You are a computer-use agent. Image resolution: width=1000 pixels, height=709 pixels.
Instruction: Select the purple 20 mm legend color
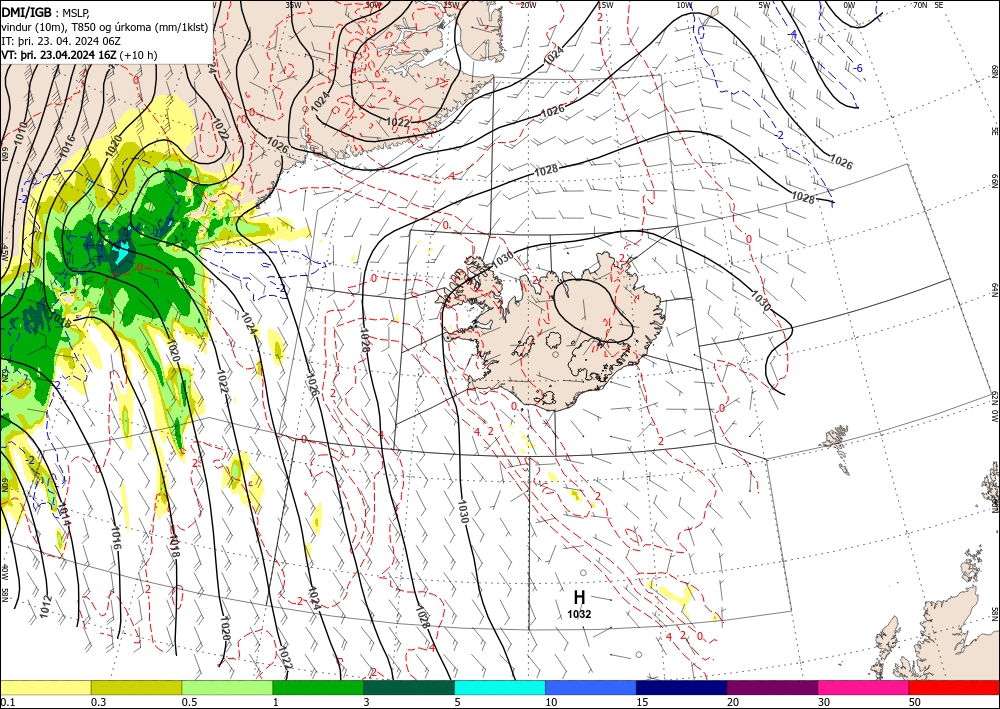pos(772,687)
